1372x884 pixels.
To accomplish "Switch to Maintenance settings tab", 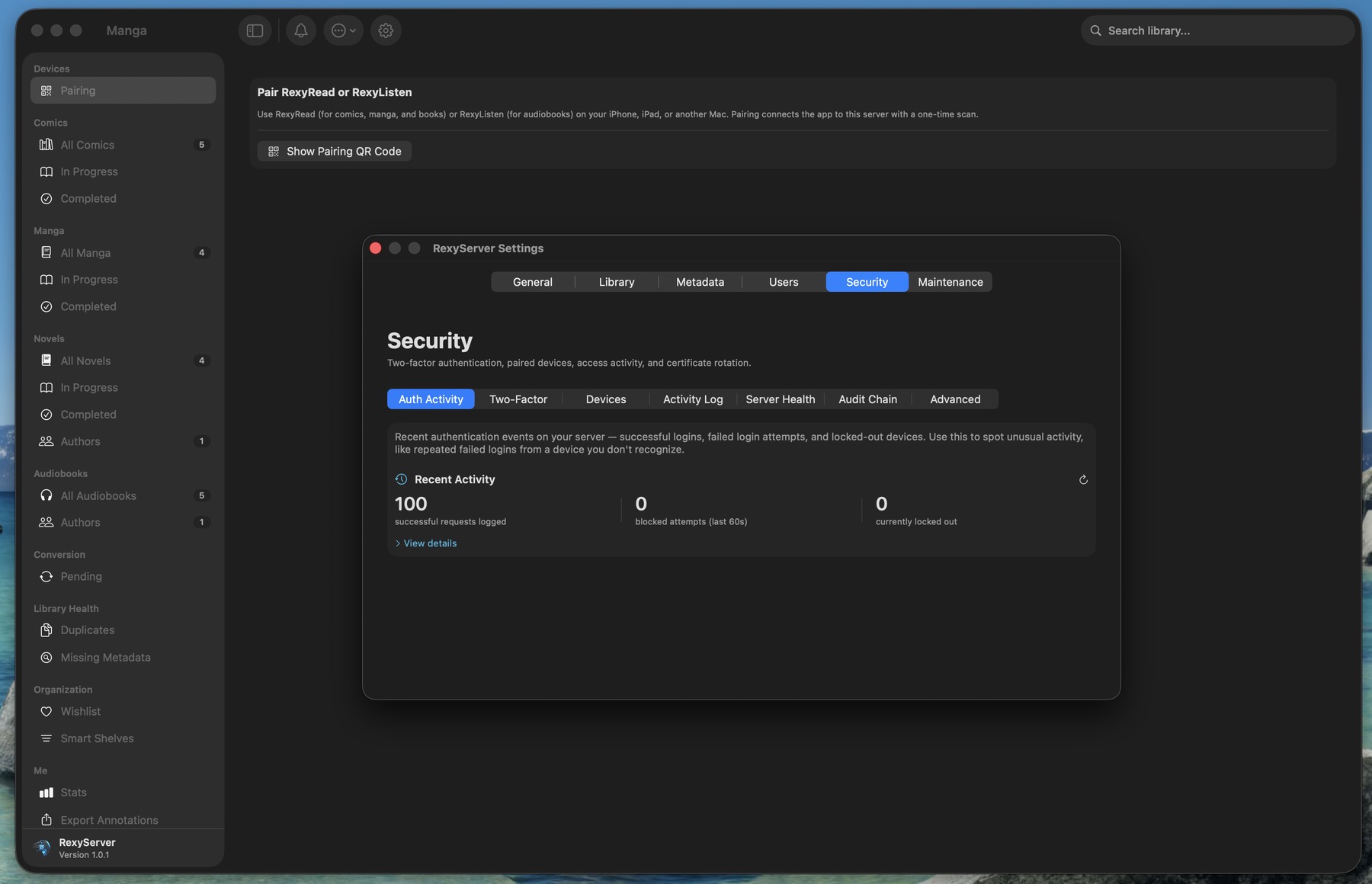I will click(x=950, y=282).
